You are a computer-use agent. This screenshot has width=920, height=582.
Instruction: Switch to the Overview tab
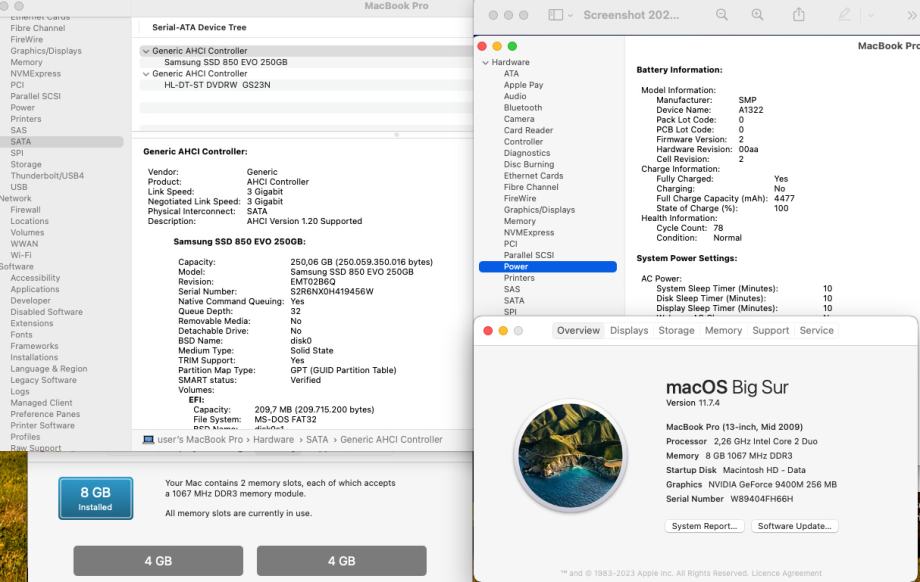click(578, 330)
